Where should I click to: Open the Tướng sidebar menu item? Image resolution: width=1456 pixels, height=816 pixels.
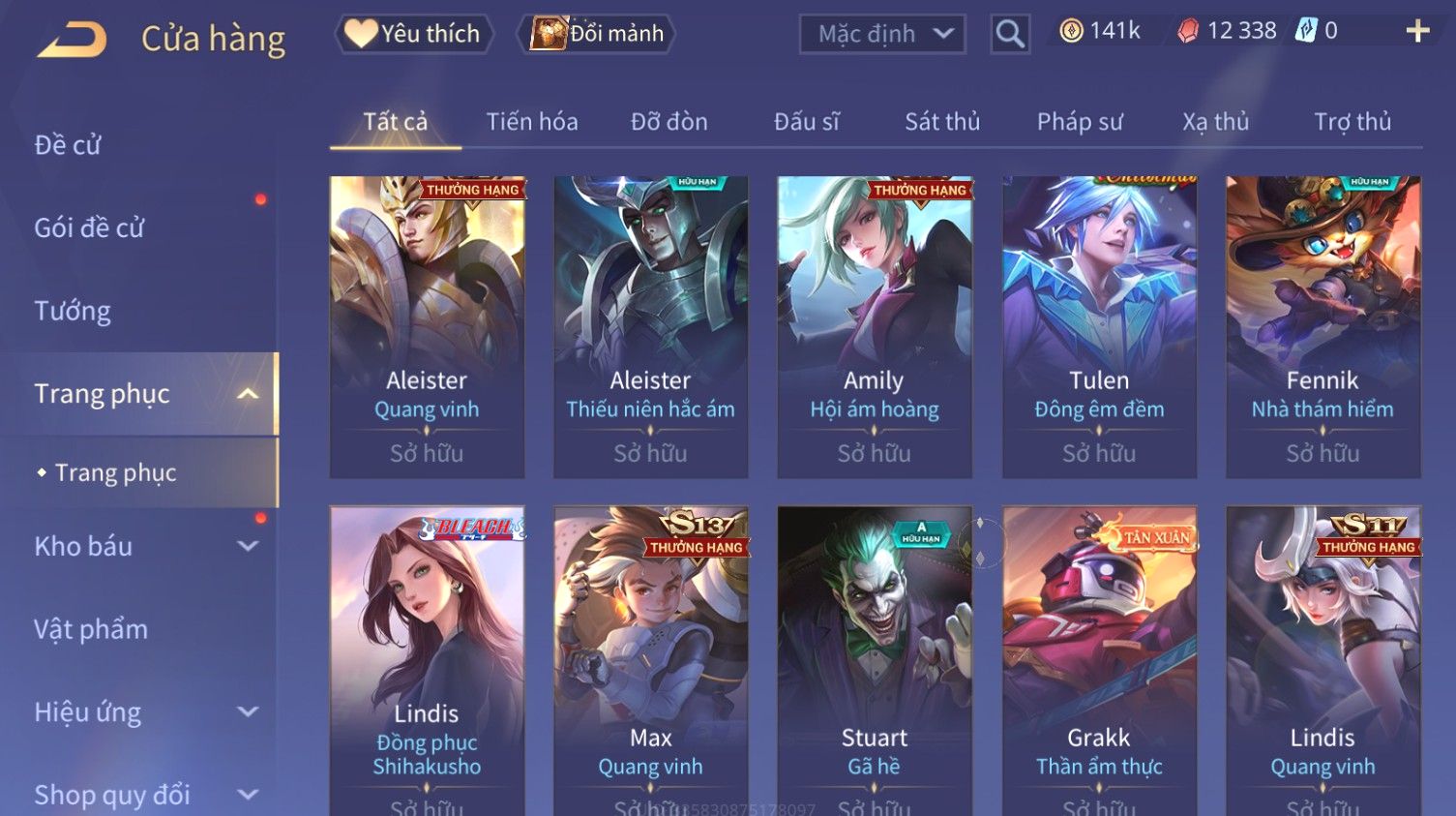click(73, 311)
